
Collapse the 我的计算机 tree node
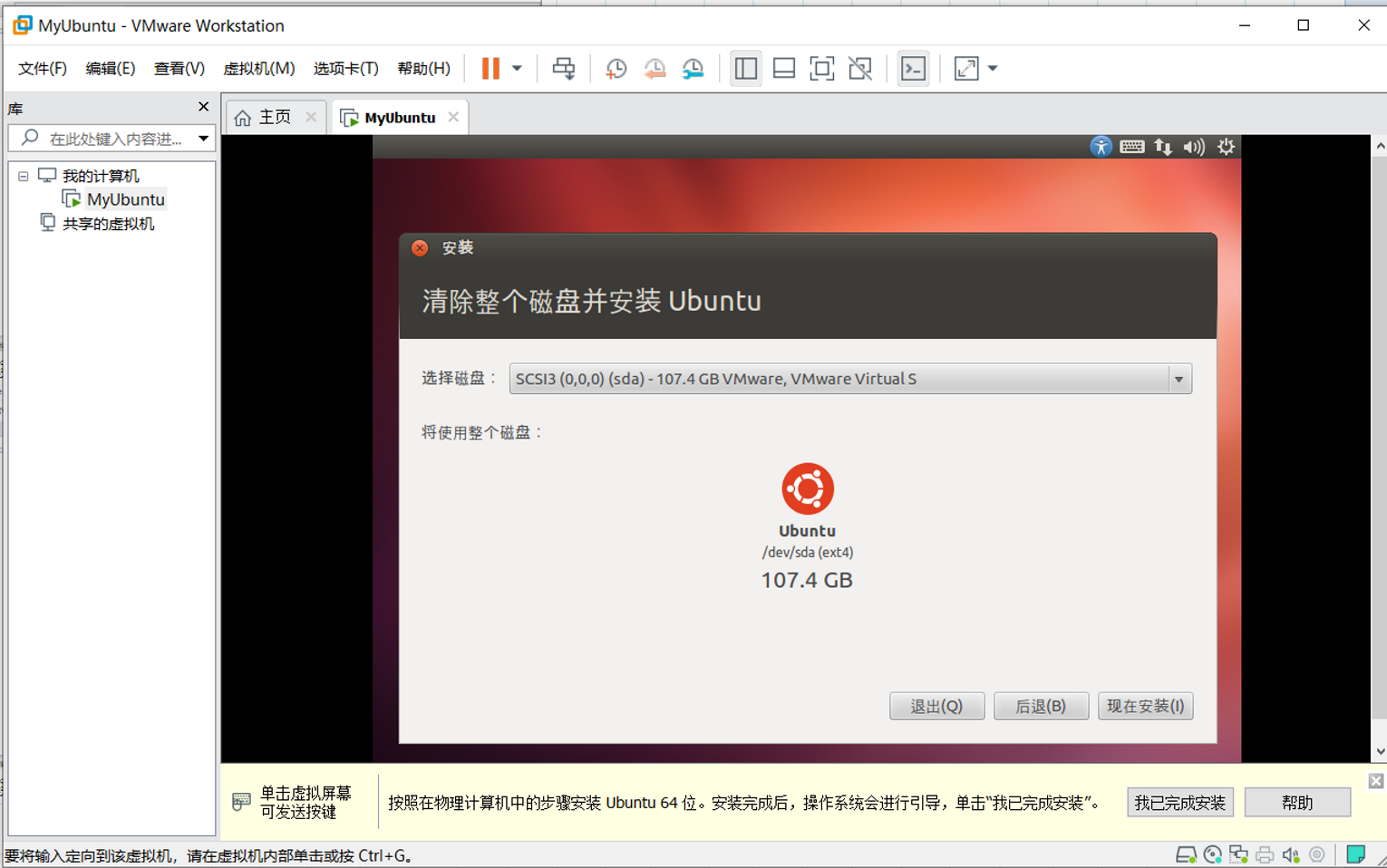tap(24, 177)
